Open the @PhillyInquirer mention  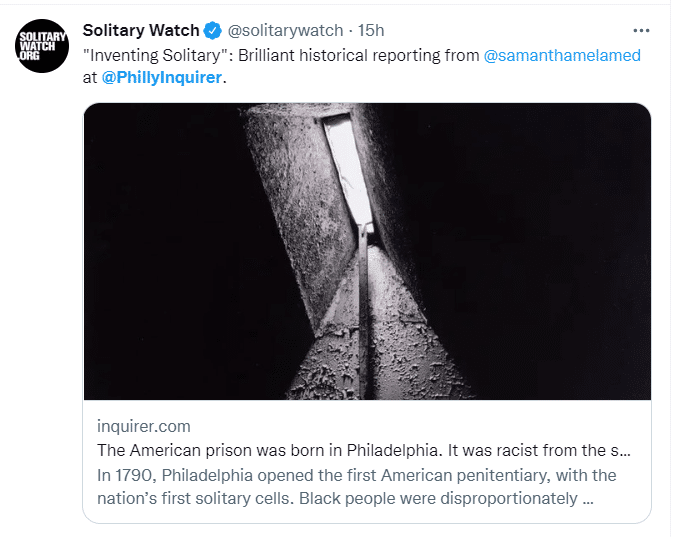click(160, 78)
